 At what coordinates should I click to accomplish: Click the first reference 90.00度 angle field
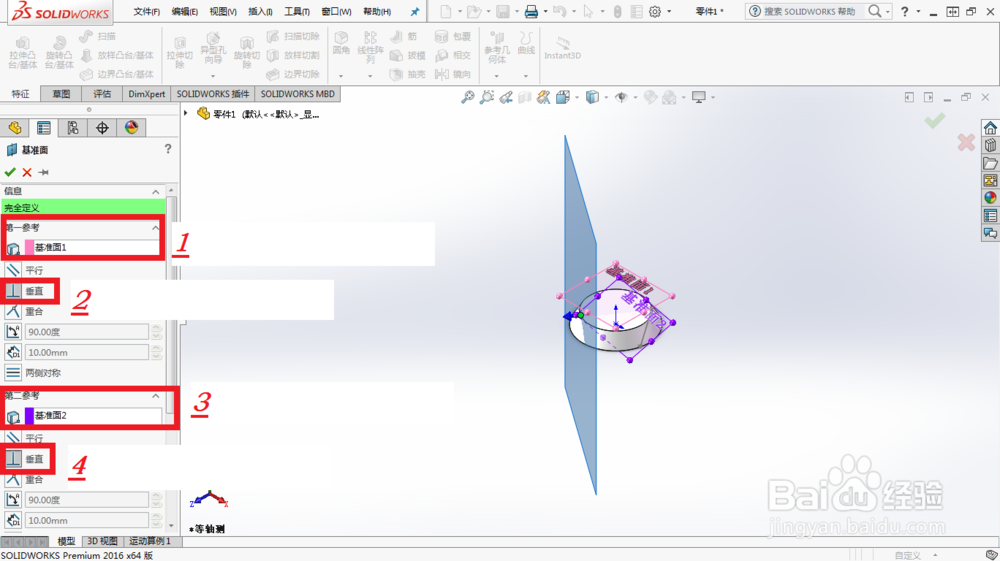pos(87,332)
